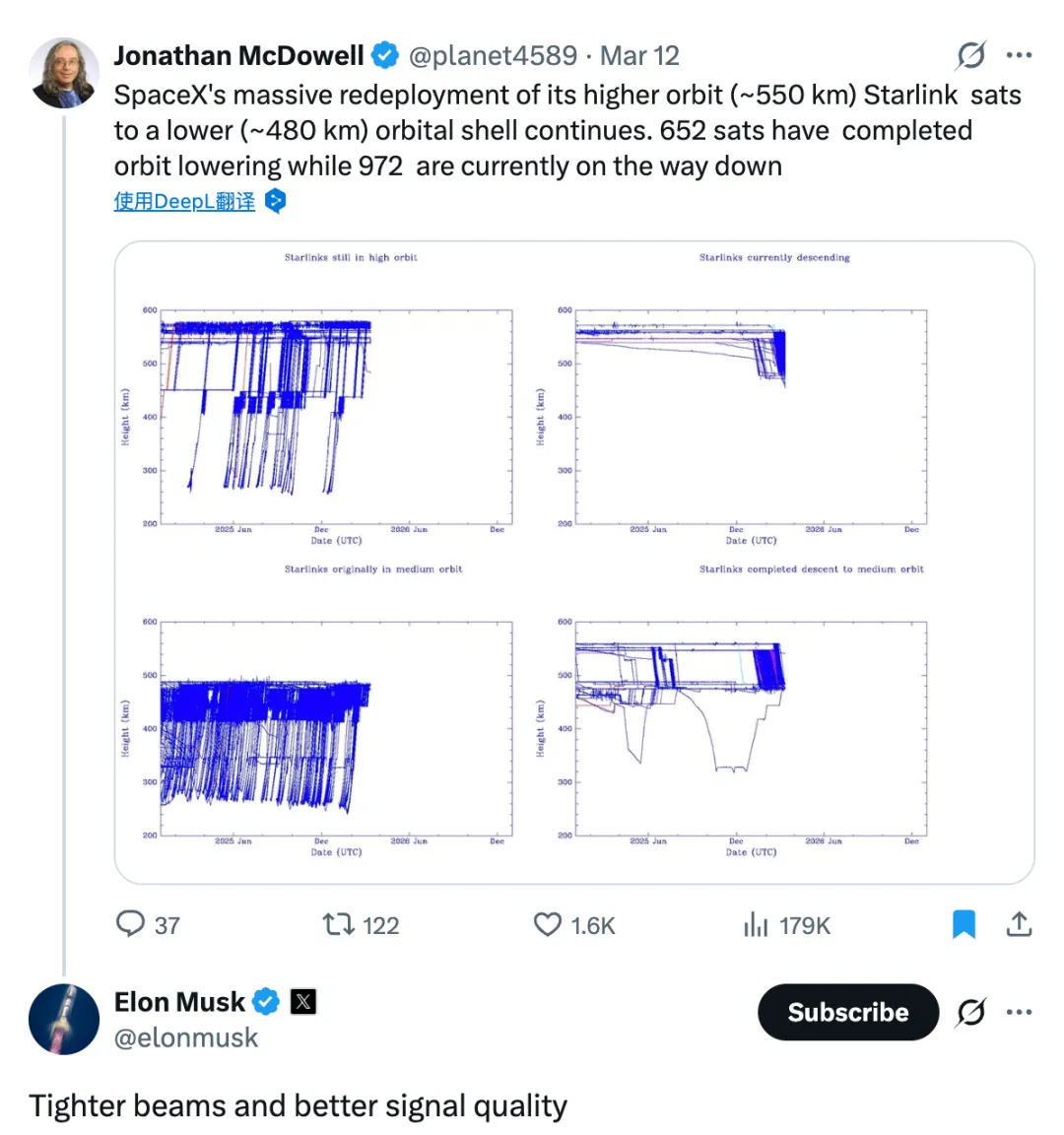The width and height of the screenshot is (1064, 1135).
Task: Click the share upload icon
Action: point(1019,924)
